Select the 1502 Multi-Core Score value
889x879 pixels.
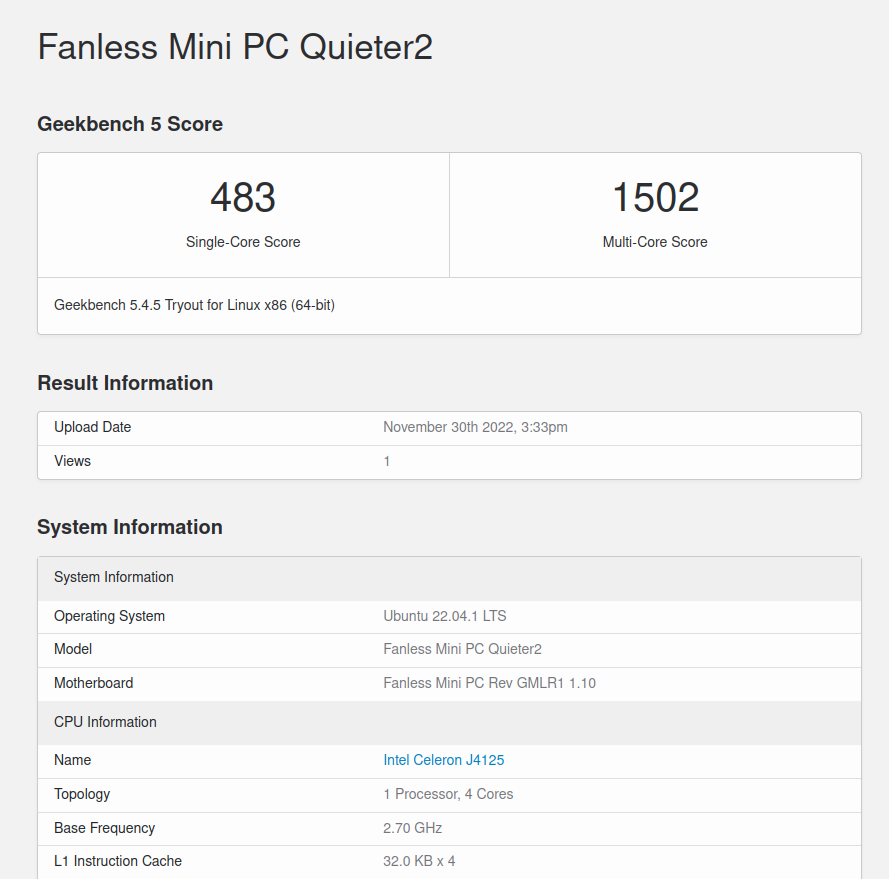point(655,197)
